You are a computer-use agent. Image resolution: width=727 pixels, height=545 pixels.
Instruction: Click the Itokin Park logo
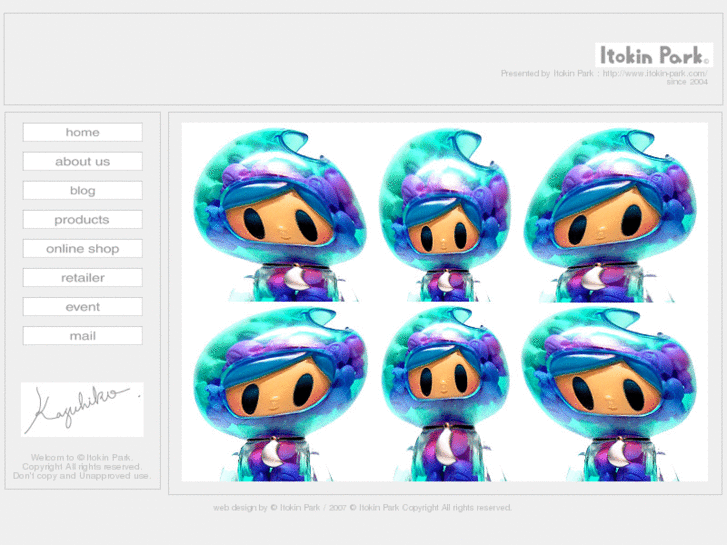(654, 55)
